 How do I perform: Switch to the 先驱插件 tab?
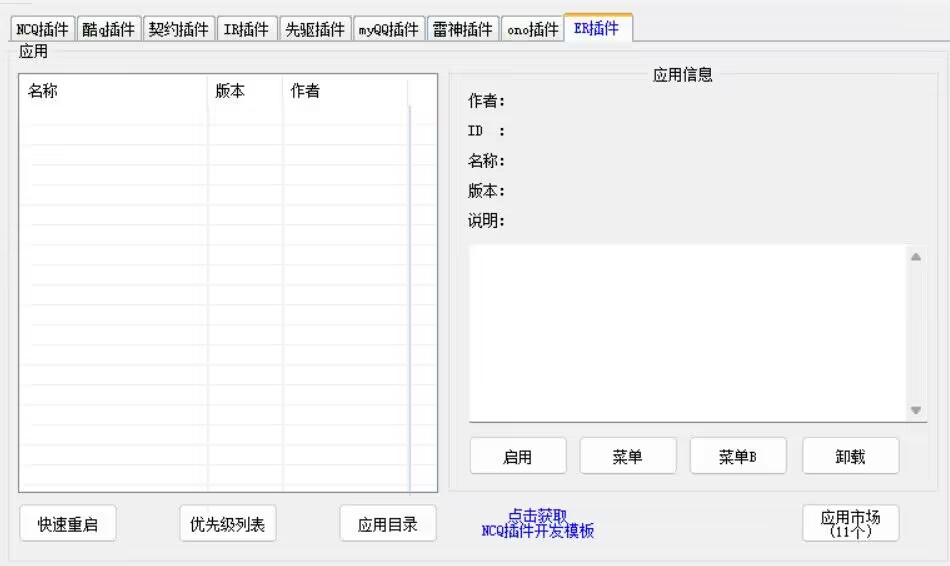click(314, 29)
